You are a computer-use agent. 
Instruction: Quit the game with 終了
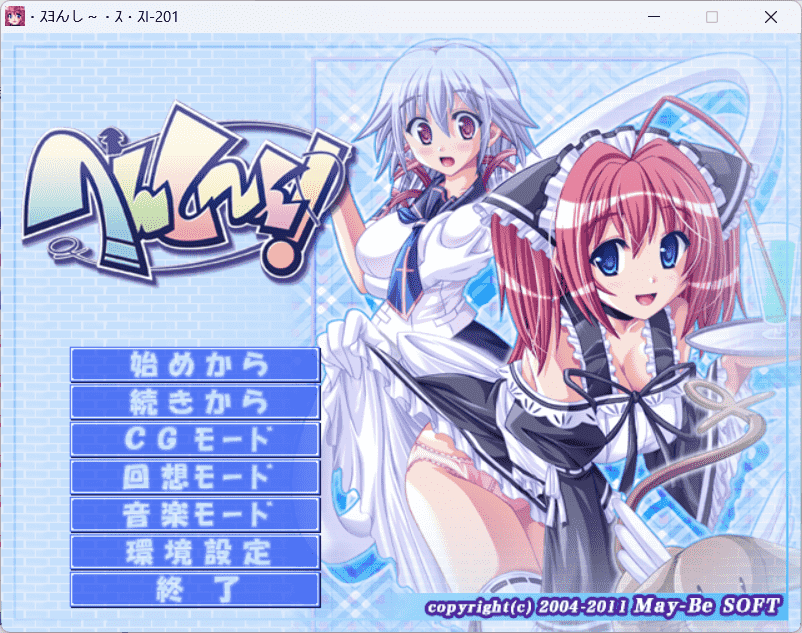tap(195, 590)
